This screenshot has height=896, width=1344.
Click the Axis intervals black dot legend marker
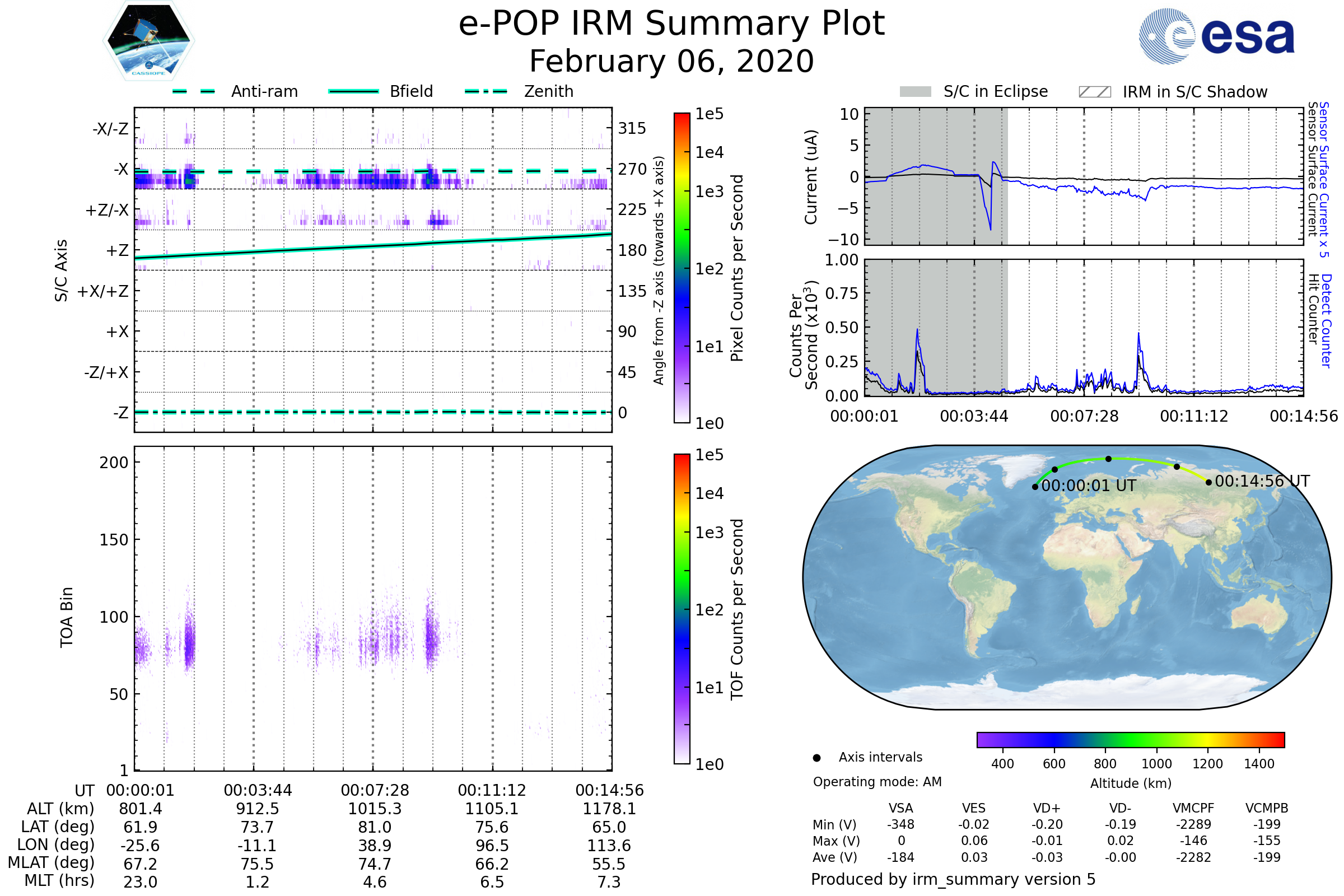(816, 758)
